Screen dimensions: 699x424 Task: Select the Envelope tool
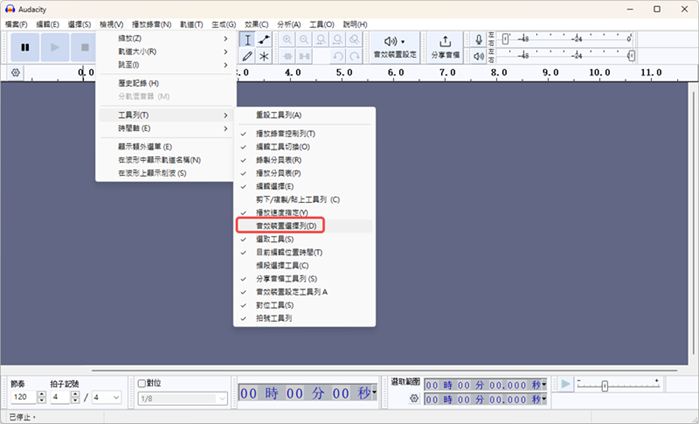tap(264, 40)
